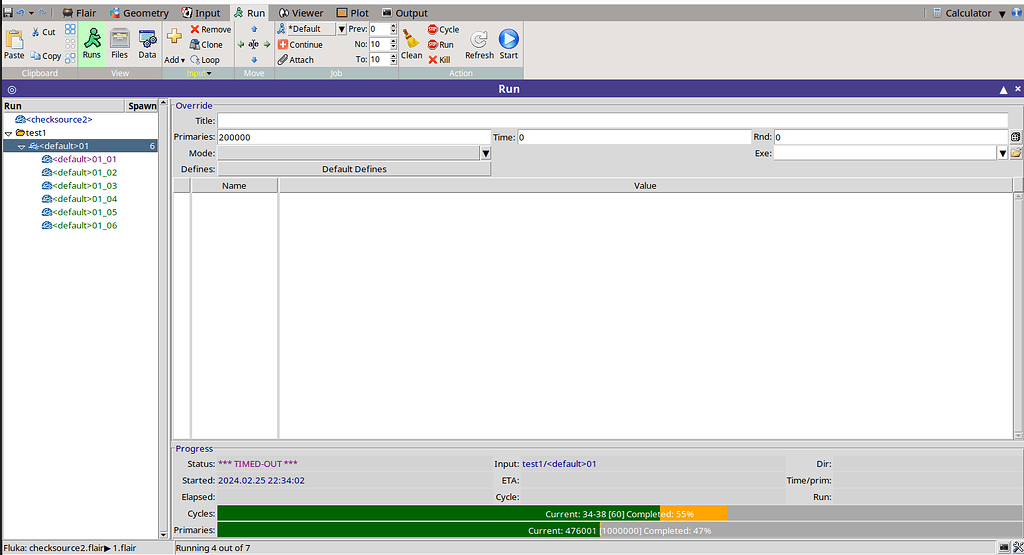The width and height of the screenshot is (1024, 555).
Task: Open the Viewer tab
Action: [x=301, y=13]
